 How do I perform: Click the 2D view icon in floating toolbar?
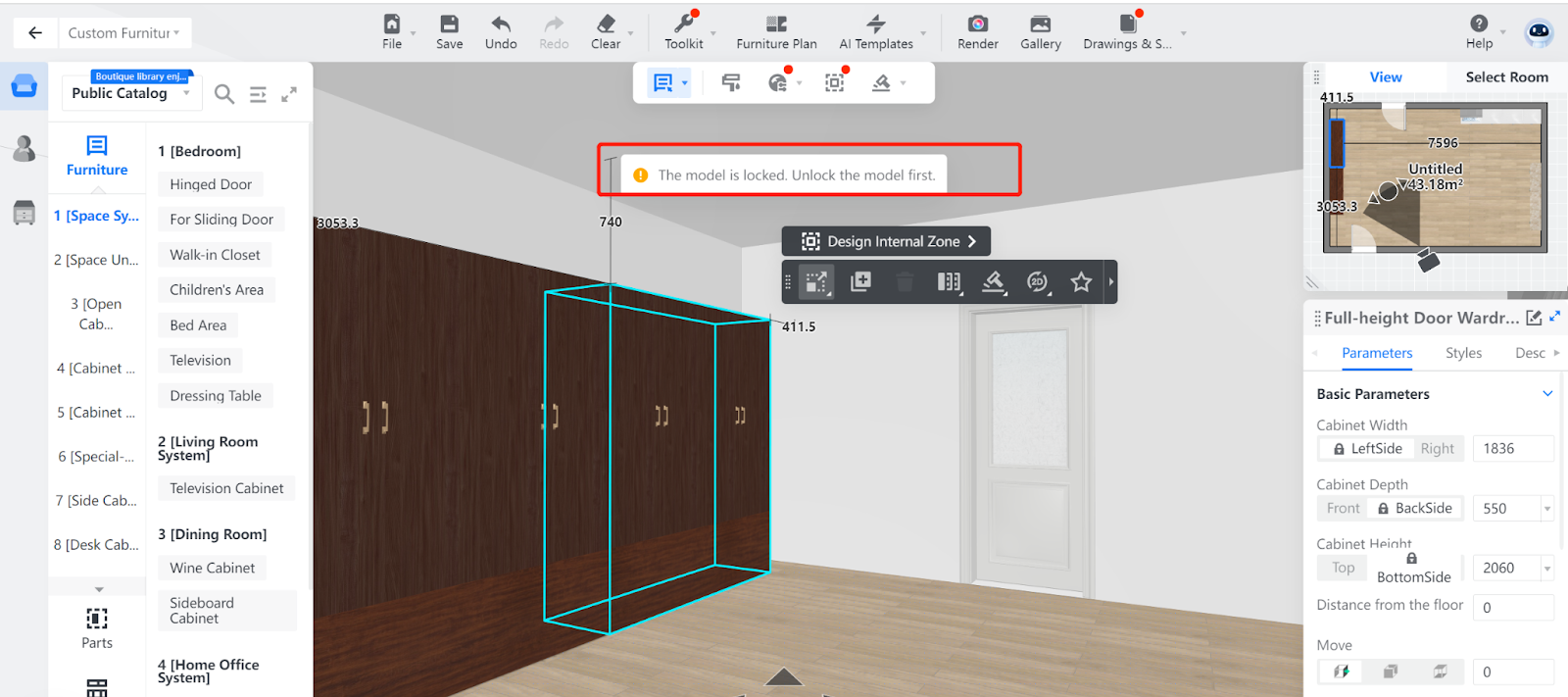pos(1037,282)
